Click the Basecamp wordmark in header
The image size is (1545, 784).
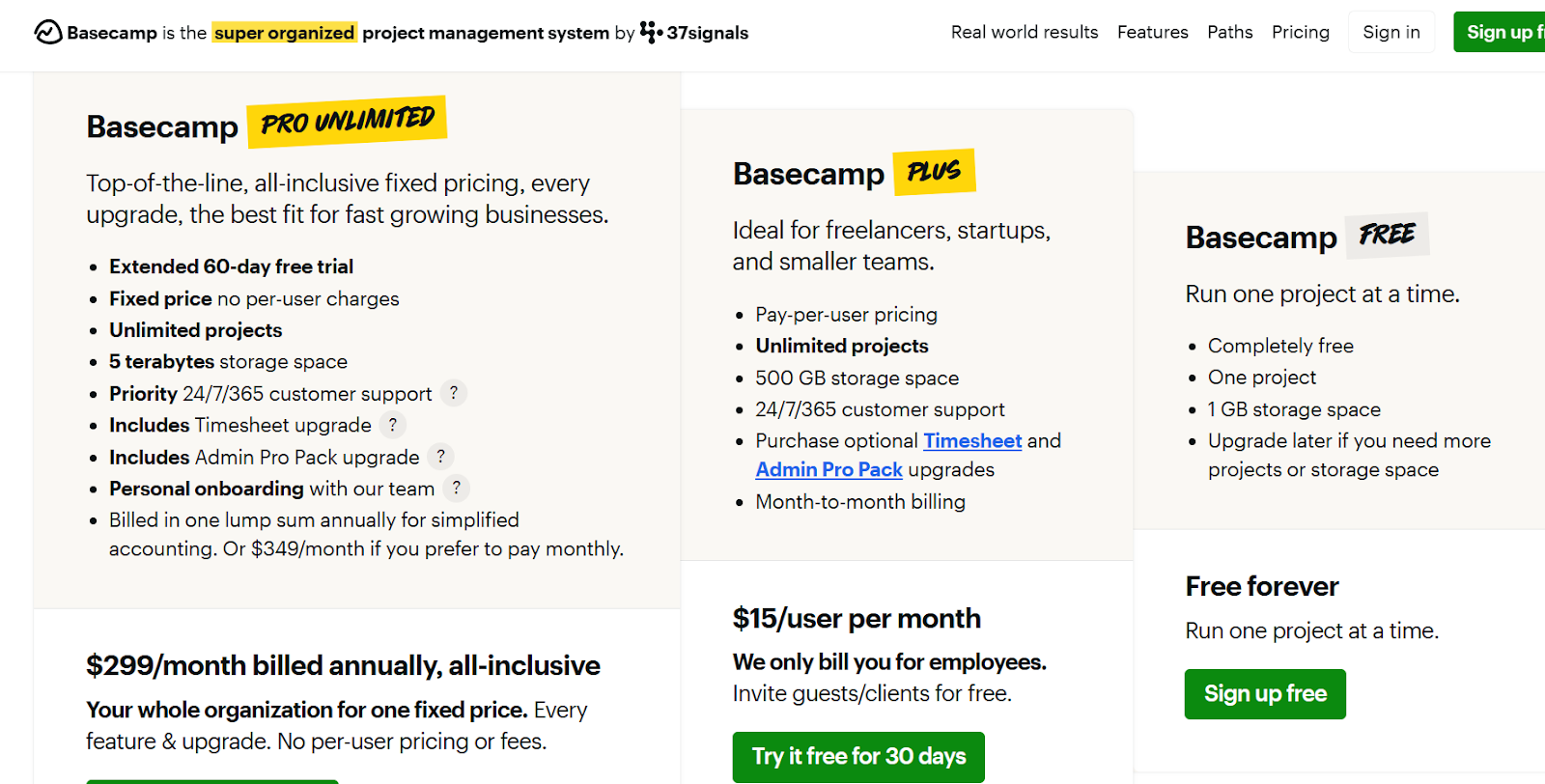point(112,33)
